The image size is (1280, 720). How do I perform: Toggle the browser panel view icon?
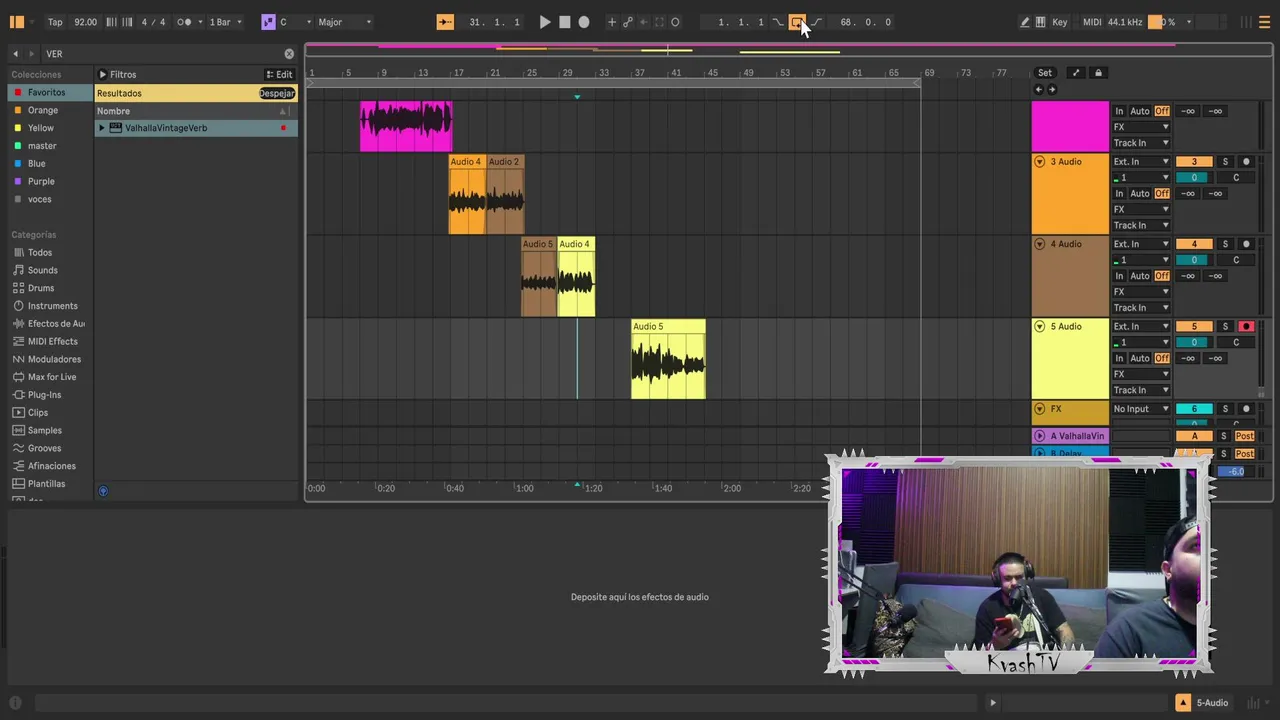click(16, 22)
